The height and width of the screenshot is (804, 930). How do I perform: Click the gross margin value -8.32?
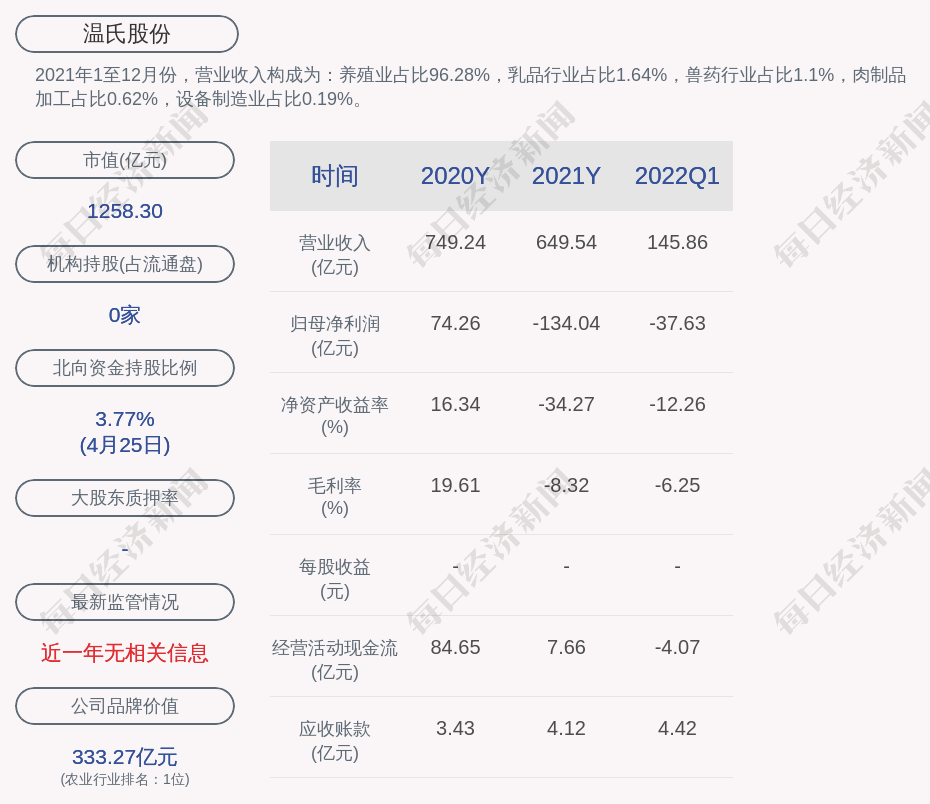pos(566,485)
